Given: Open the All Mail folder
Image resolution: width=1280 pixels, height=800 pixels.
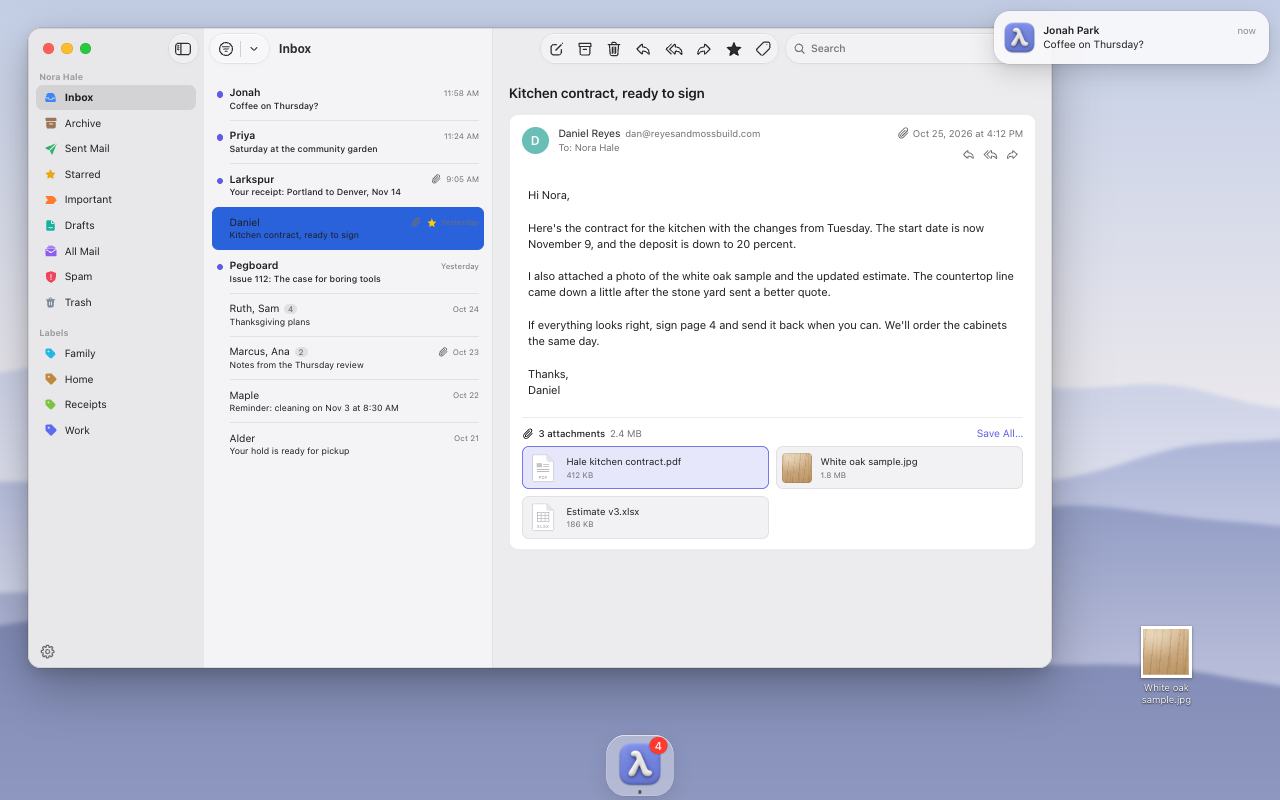Looking at the screenshot, I should coord(116,251).
